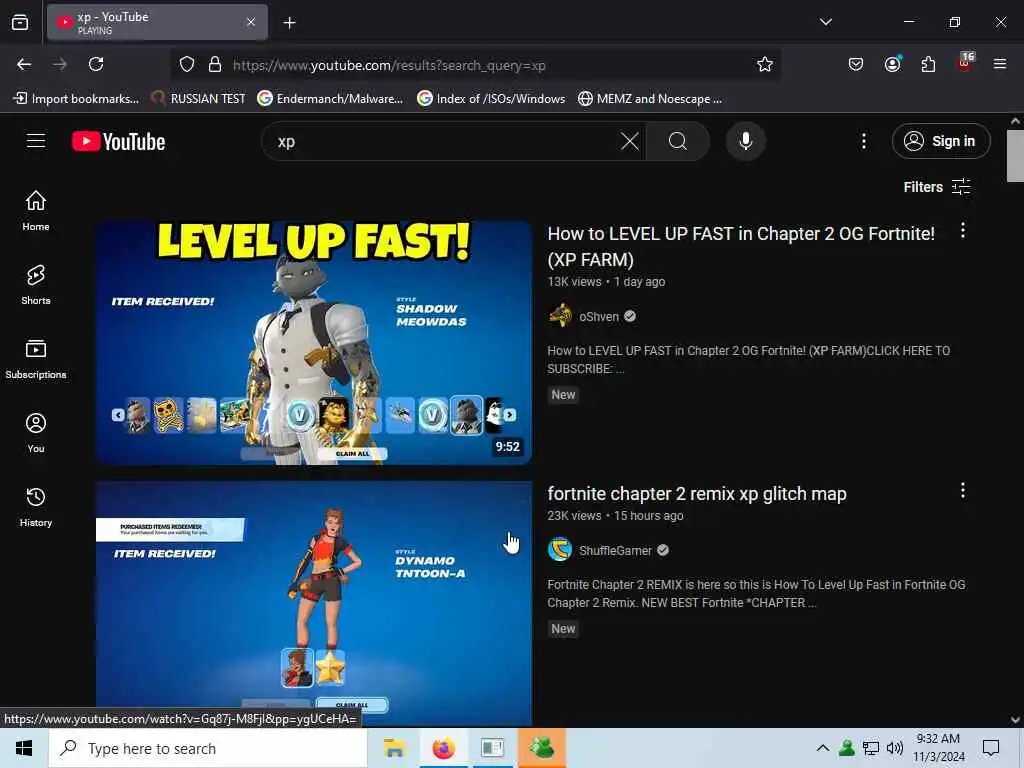Open the Windows Start menu

click(24, 748)
